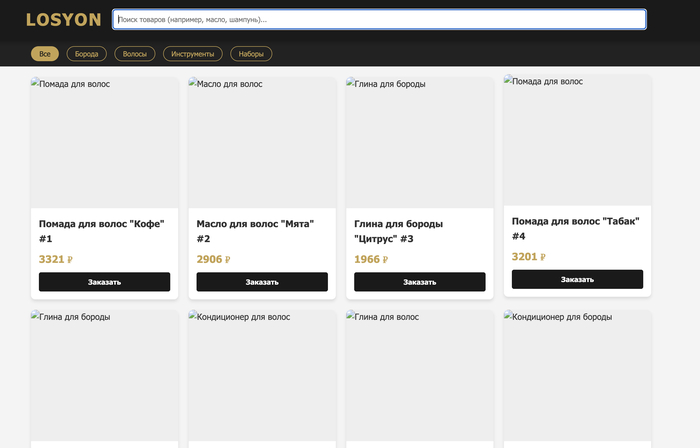View the Помада "Табак" #4 image
Image resolution: width=700 pixels, height=448 pixels.
577,140
